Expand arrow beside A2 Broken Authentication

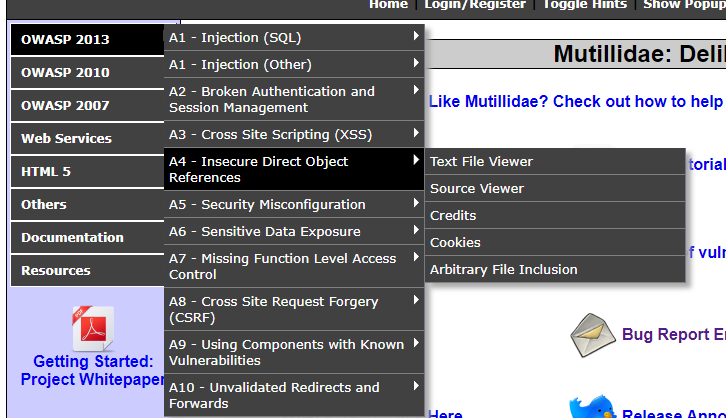click(416, 90)
